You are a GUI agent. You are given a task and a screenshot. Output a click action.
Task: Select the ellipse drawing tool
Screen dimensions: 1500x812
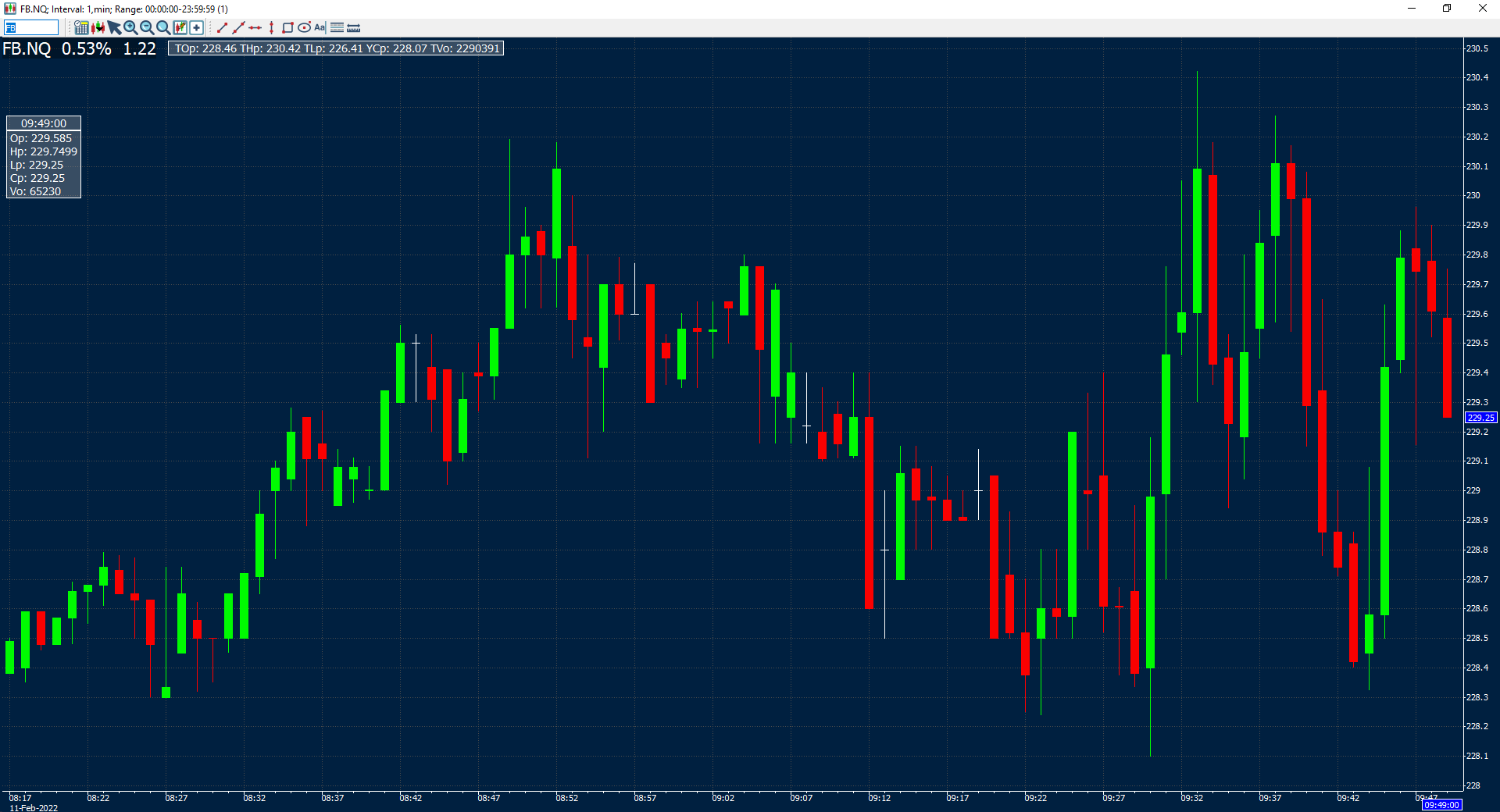[304, 28]
